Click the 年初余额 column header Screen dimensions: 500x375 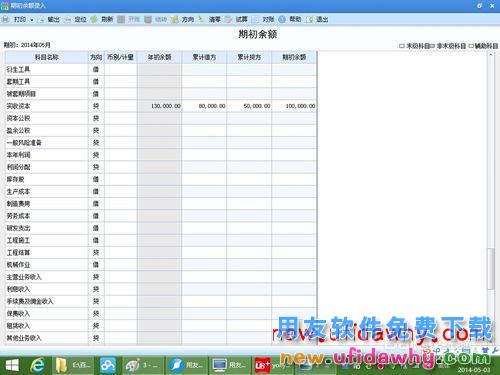pyautogui.click(x=159, y=57)
